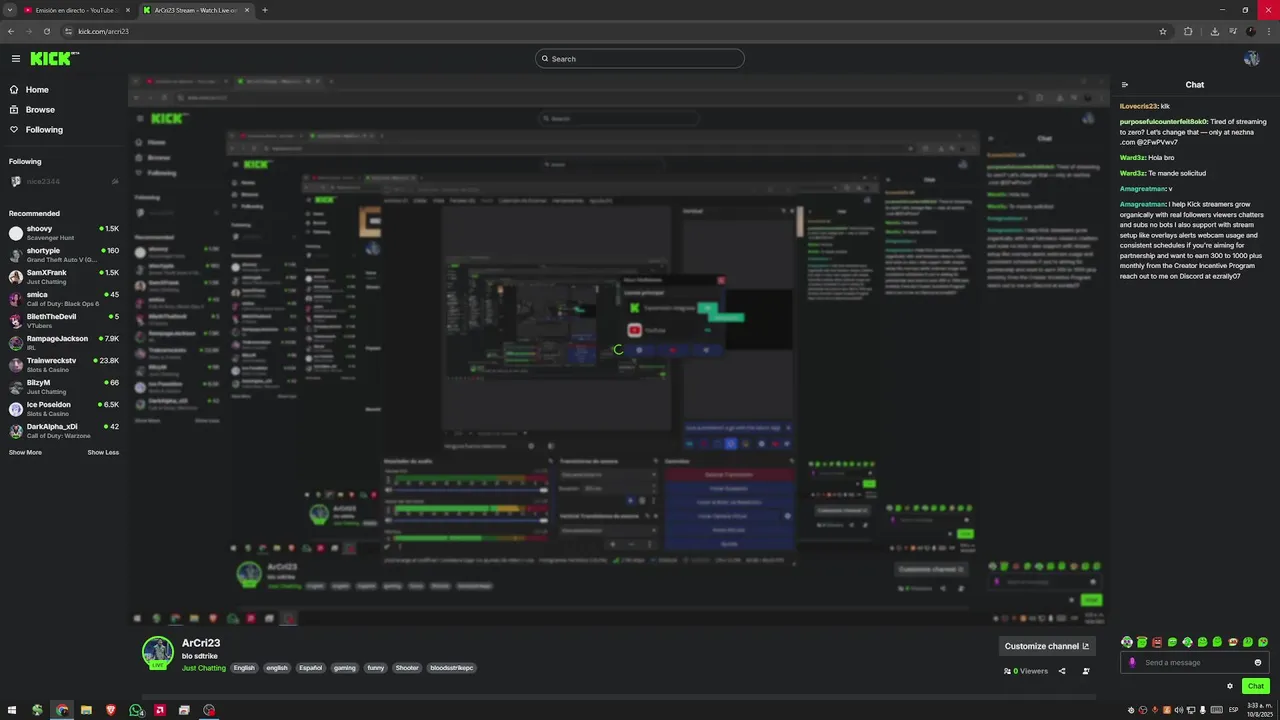Click the moderators icon beside share

(1086, 671)
